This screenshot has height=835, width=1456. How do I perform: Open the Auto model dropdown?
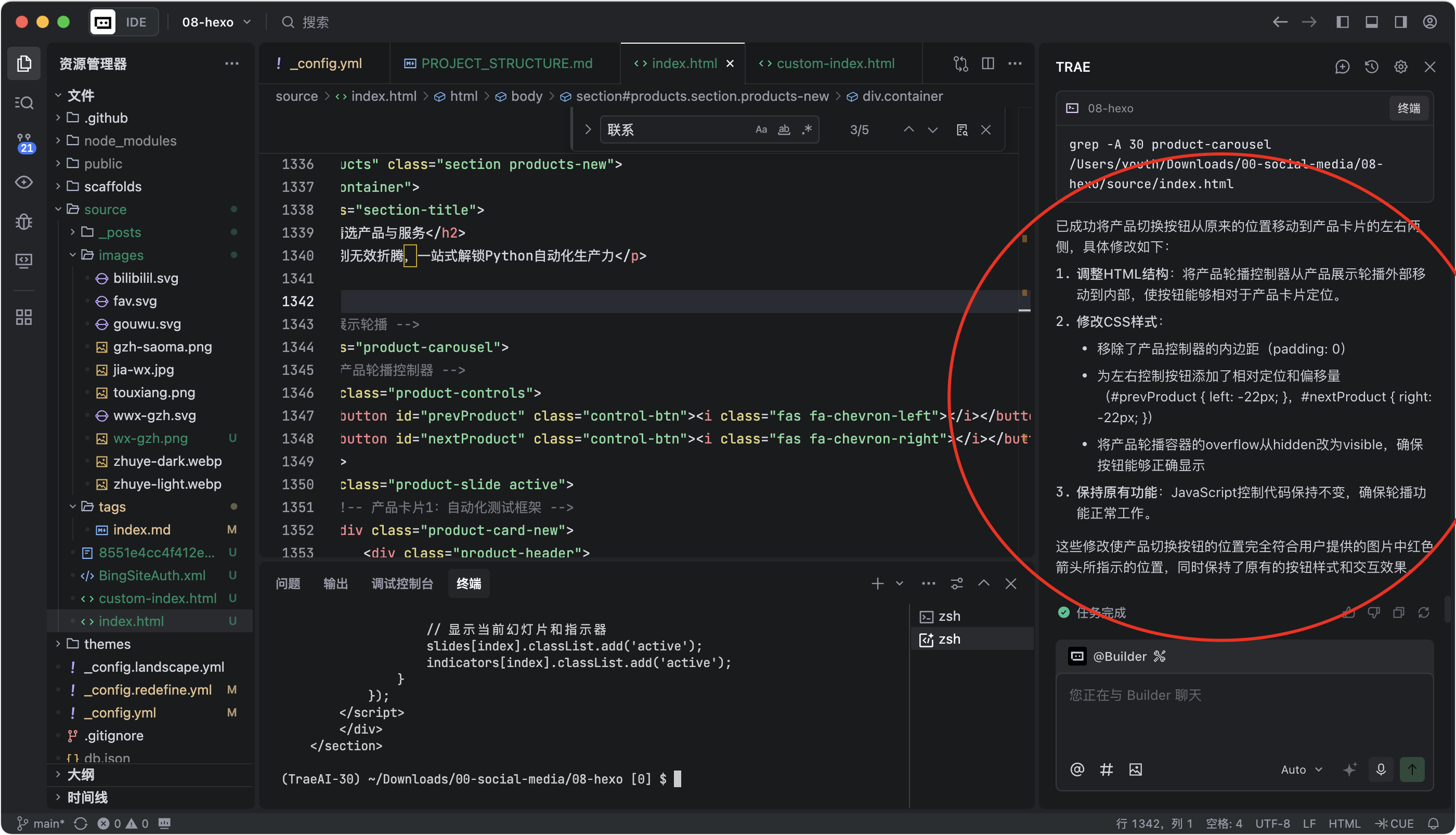[x=1301, y=769]
